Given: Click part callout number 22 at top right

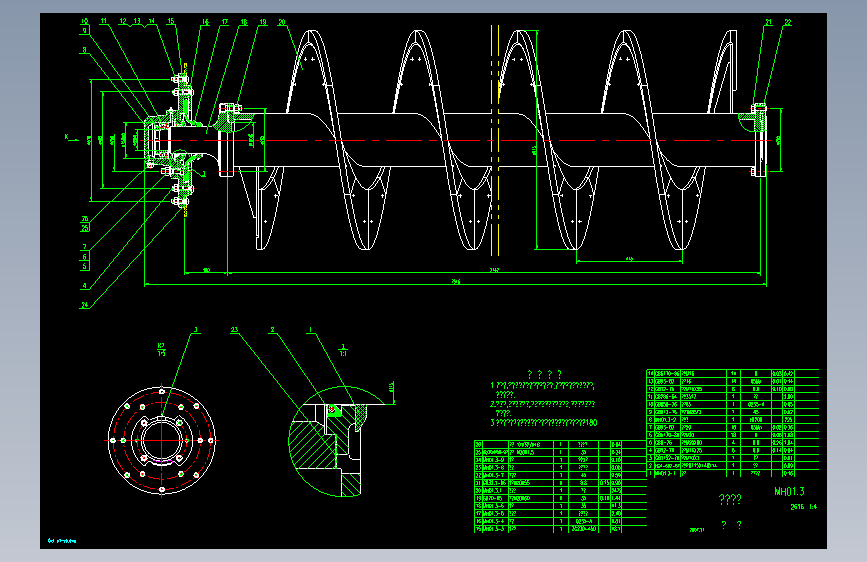Looking at the screenshot, I should pos(788,22).
